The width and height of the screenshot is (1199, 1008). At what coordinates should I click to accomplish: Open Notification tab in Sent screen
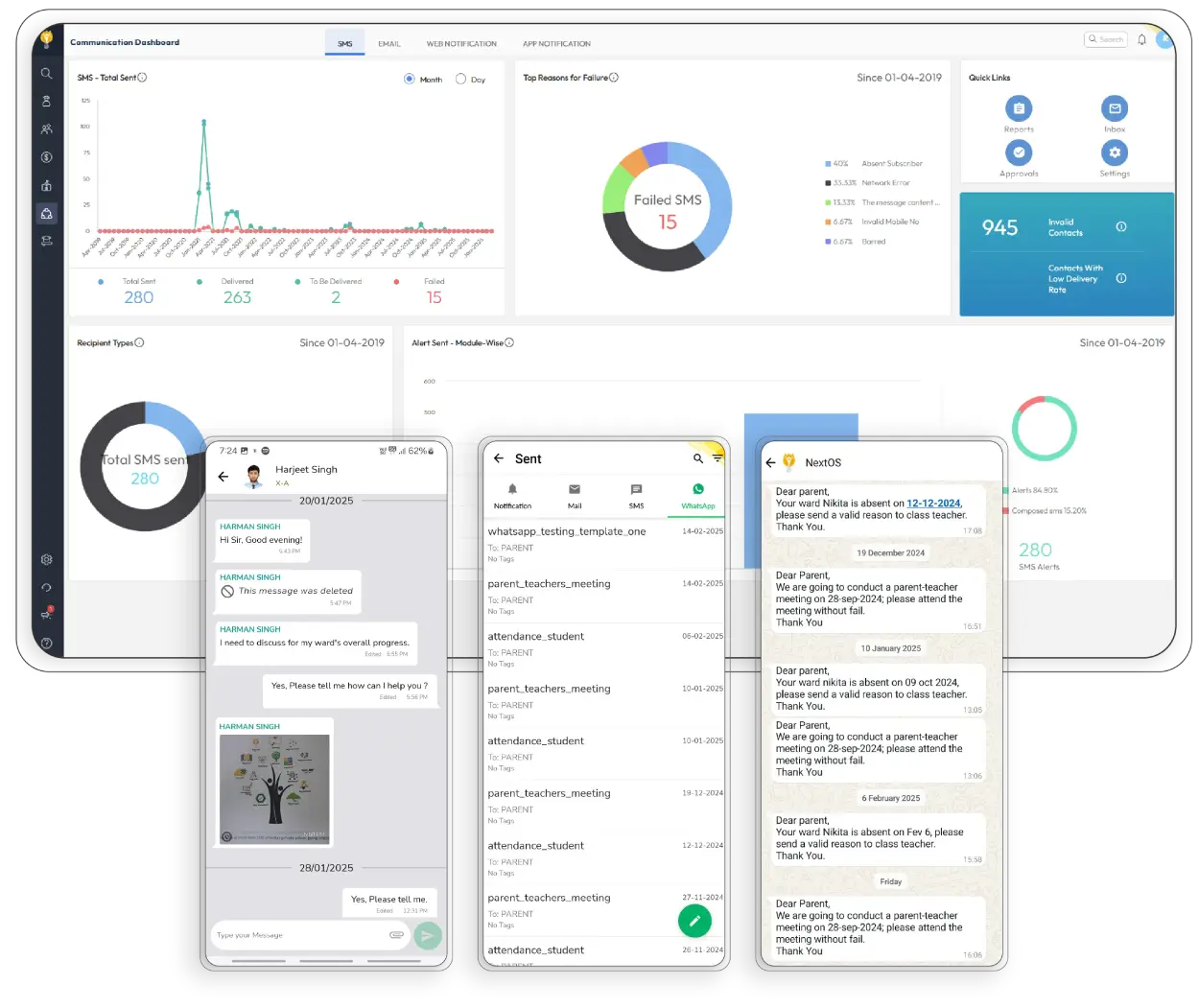coord(512,496)
